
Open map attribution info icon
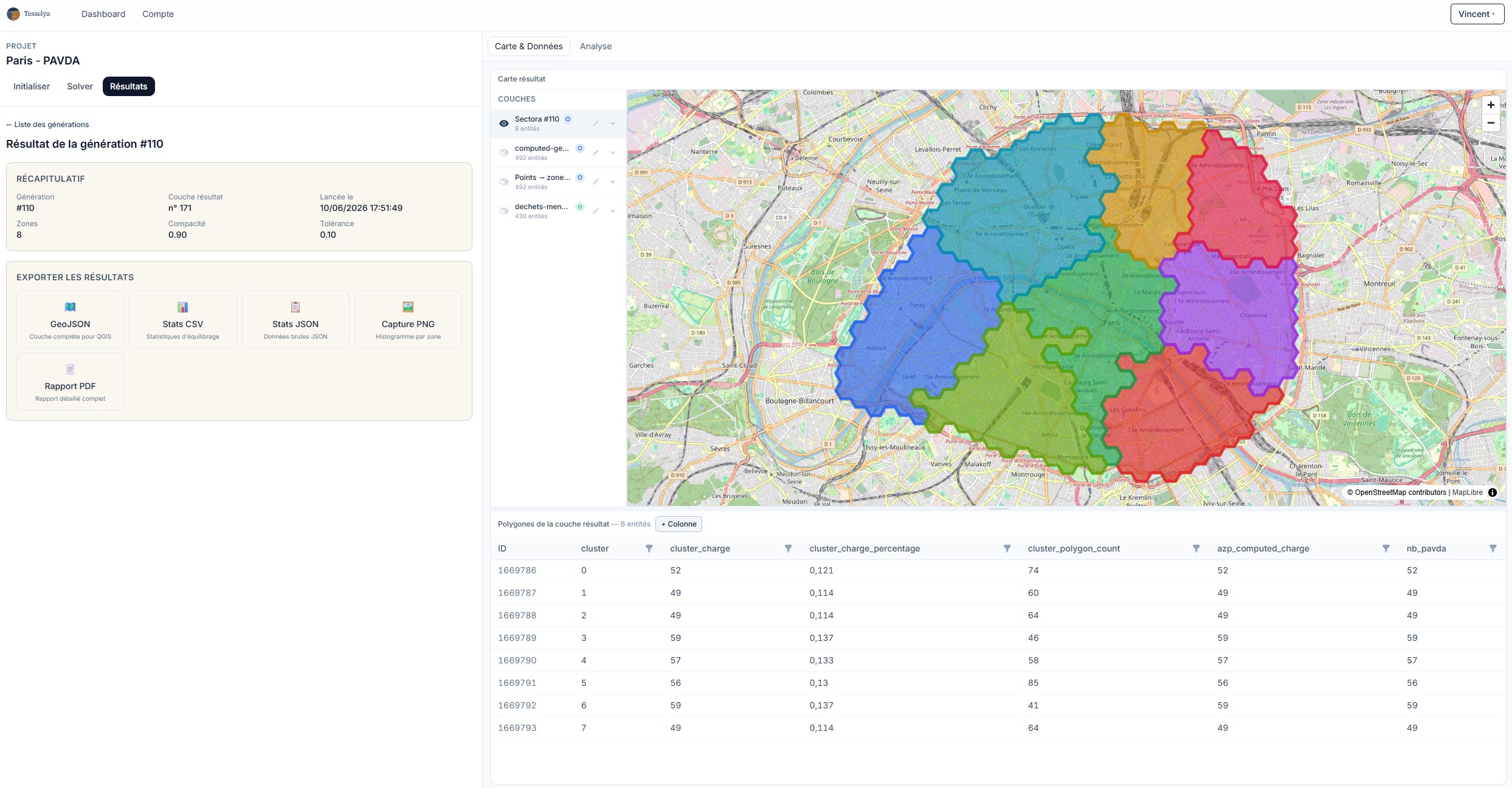pyautogui.click(x=1493, y=493)
